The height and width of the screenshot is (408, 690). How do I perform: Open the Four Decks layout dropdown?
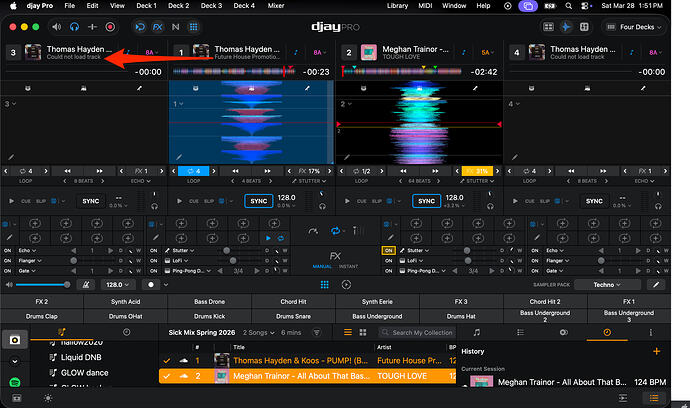(634, 27)
